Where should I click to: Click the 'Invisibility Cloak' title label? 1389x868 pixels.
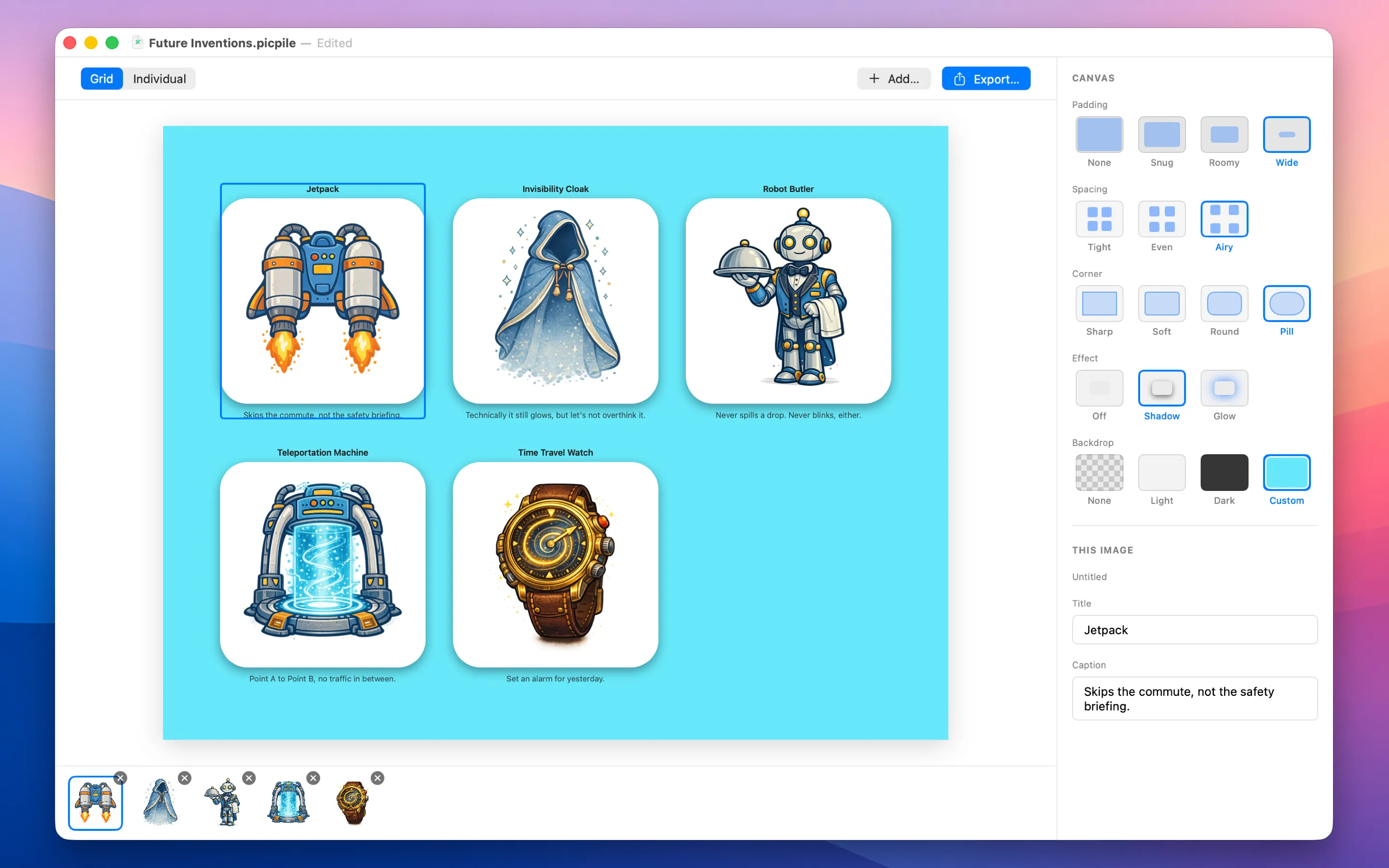[555, 189]
